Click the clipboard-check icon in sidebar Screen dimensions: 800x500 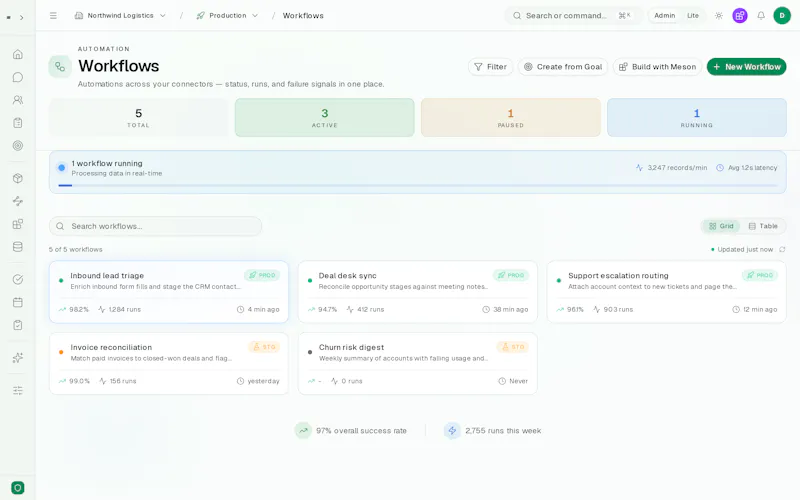(x=18, y=325)
